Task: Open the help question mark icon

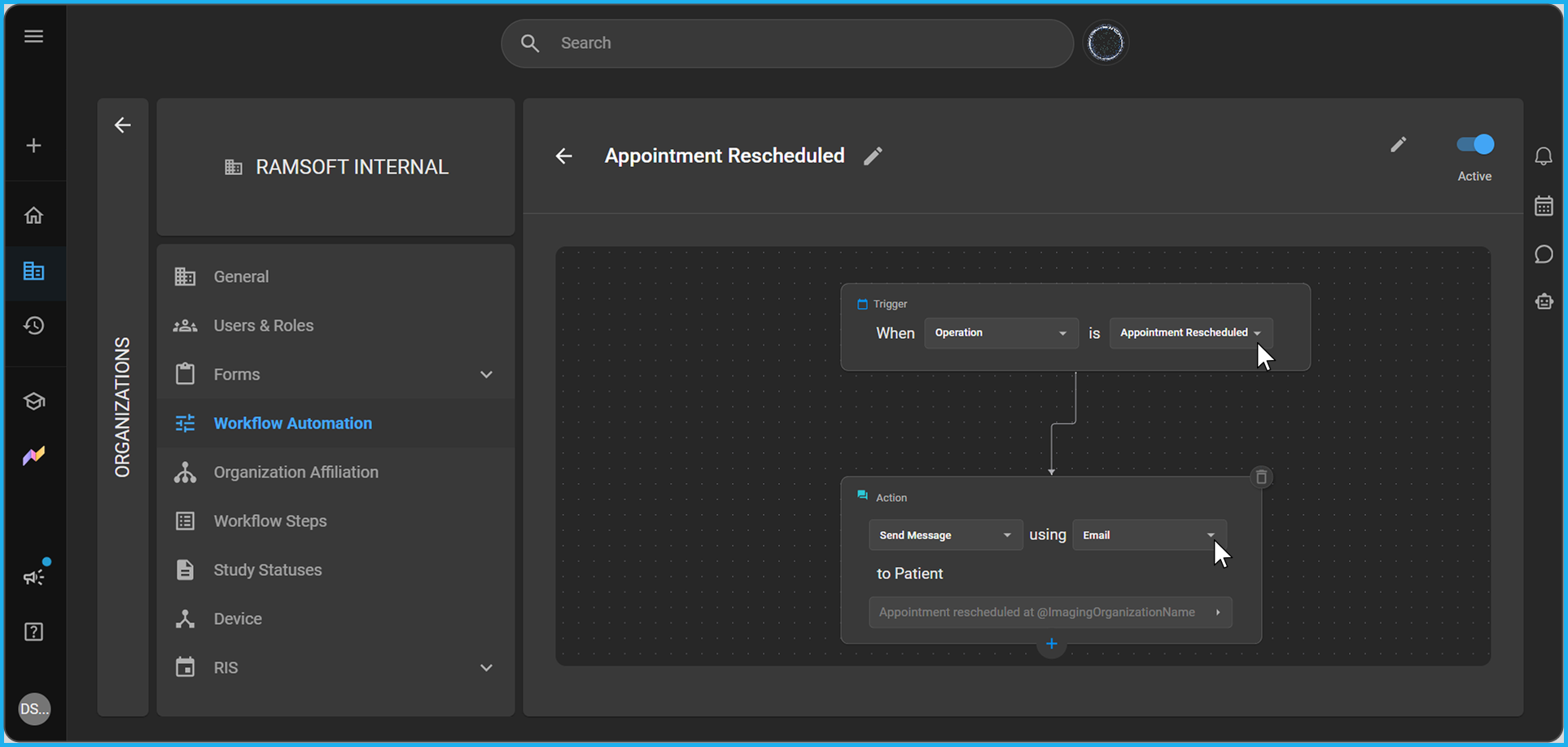Action: tap(33, 631)
